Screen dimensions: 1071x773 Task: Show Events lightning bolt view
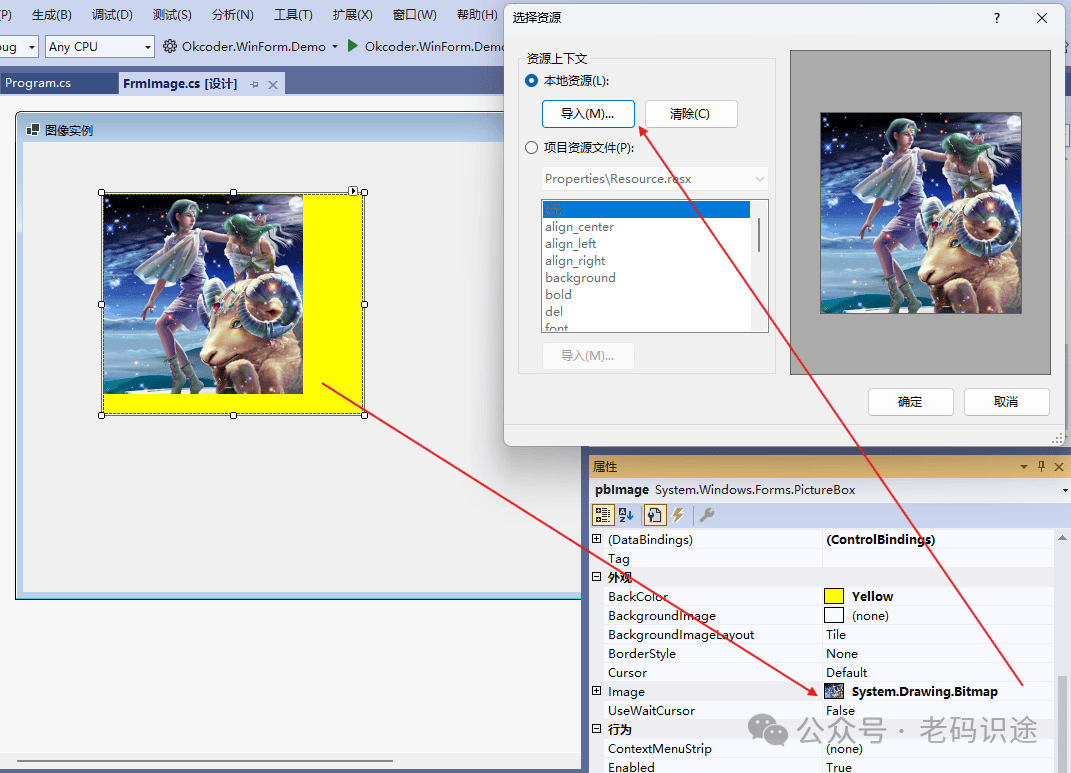tap(678, 515)
